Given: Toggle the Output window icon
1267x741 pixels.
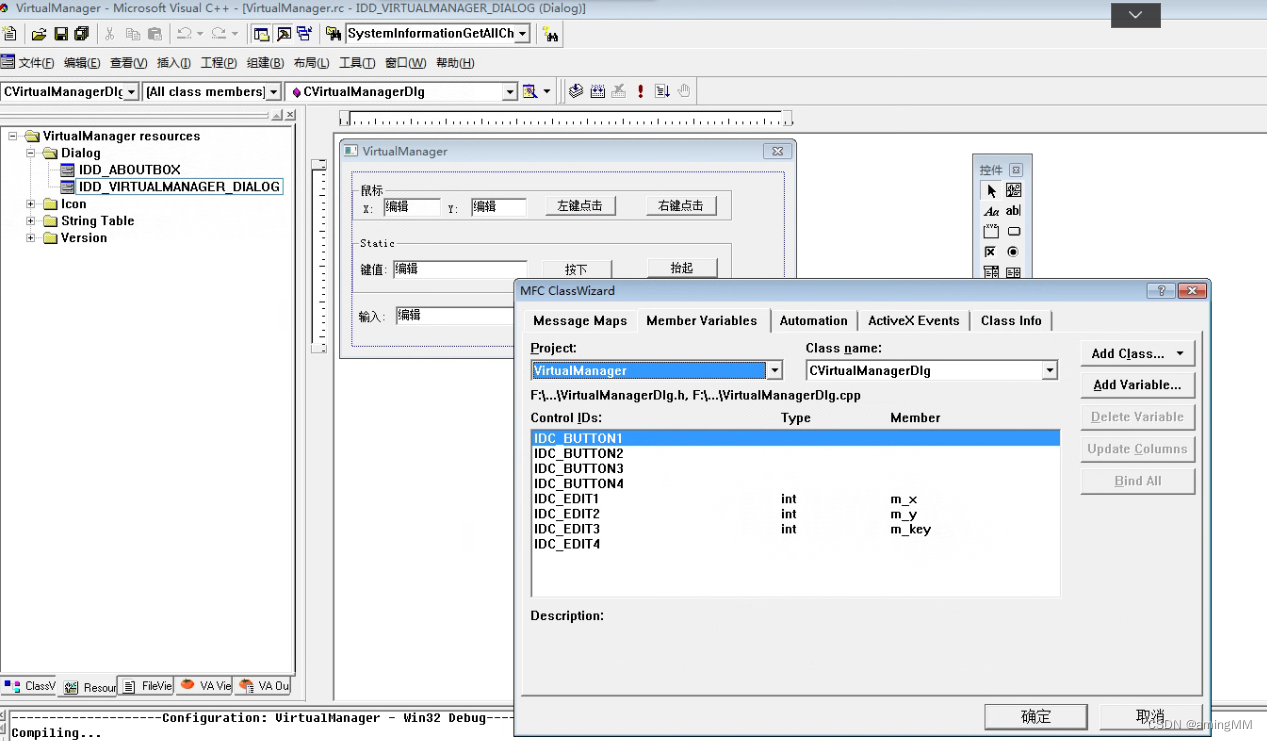Looking at the screenshot, I should coord(283,34).
